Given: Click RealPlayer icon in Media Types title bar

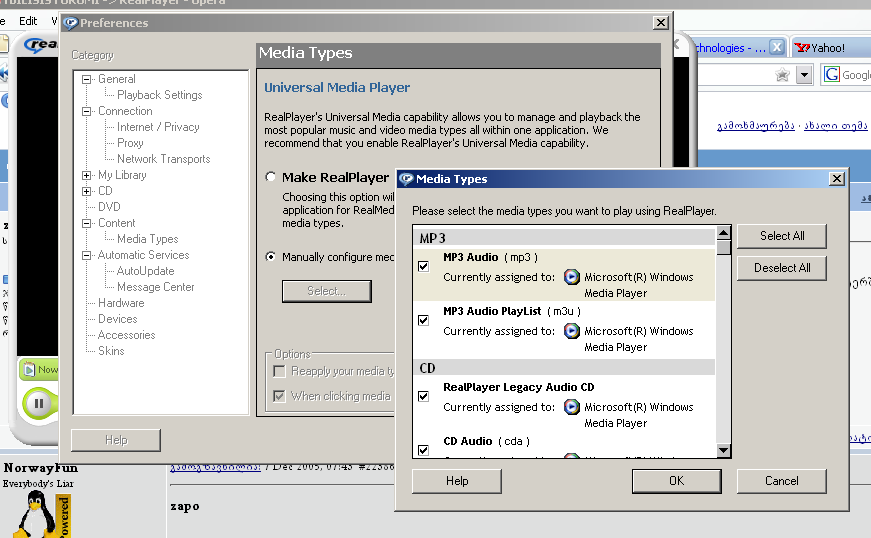Looking at the screenshot, I should 406,179.
